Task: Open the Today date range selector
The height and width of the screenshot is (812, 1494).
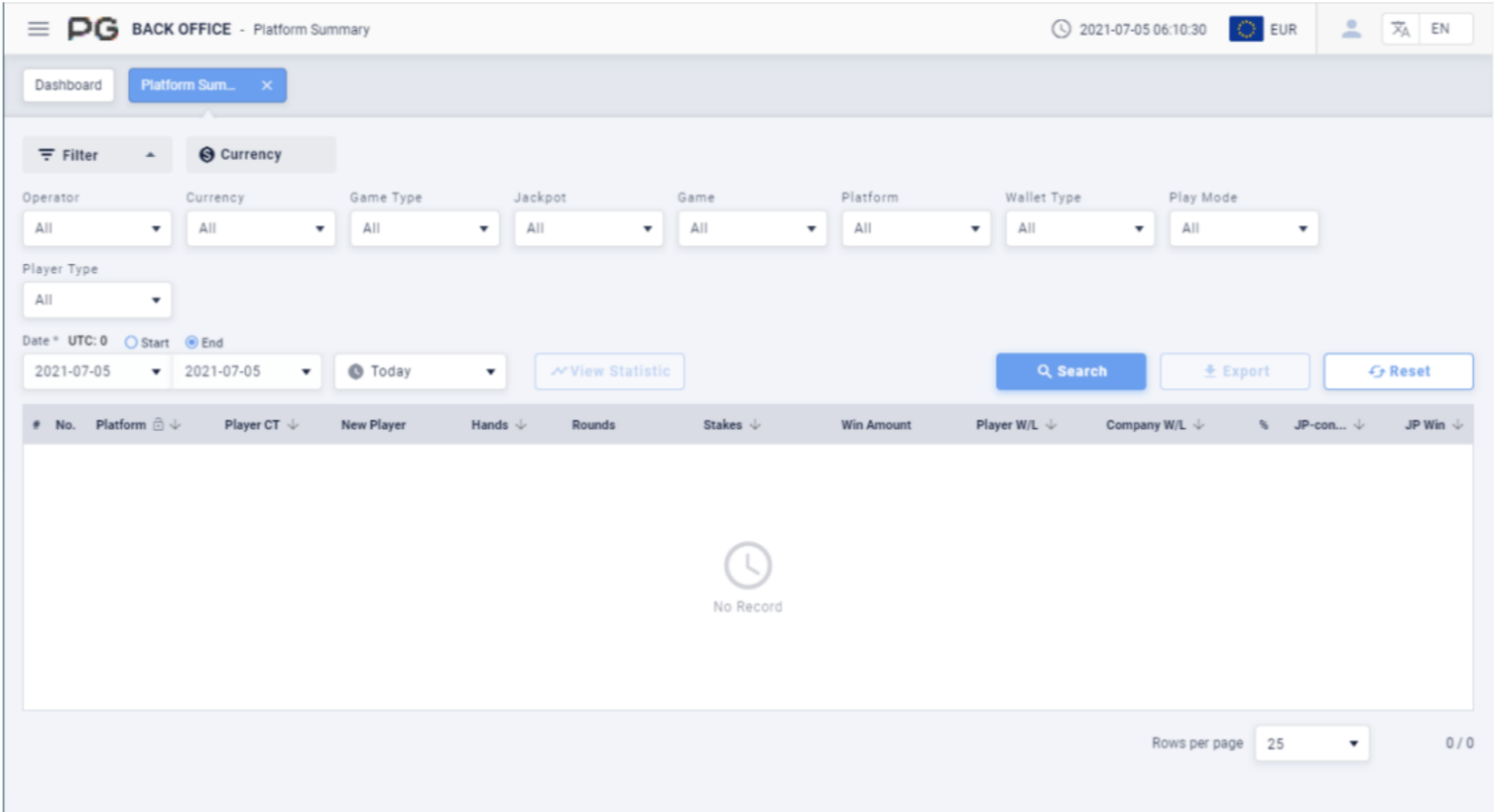Action: [x=419, y=372]
